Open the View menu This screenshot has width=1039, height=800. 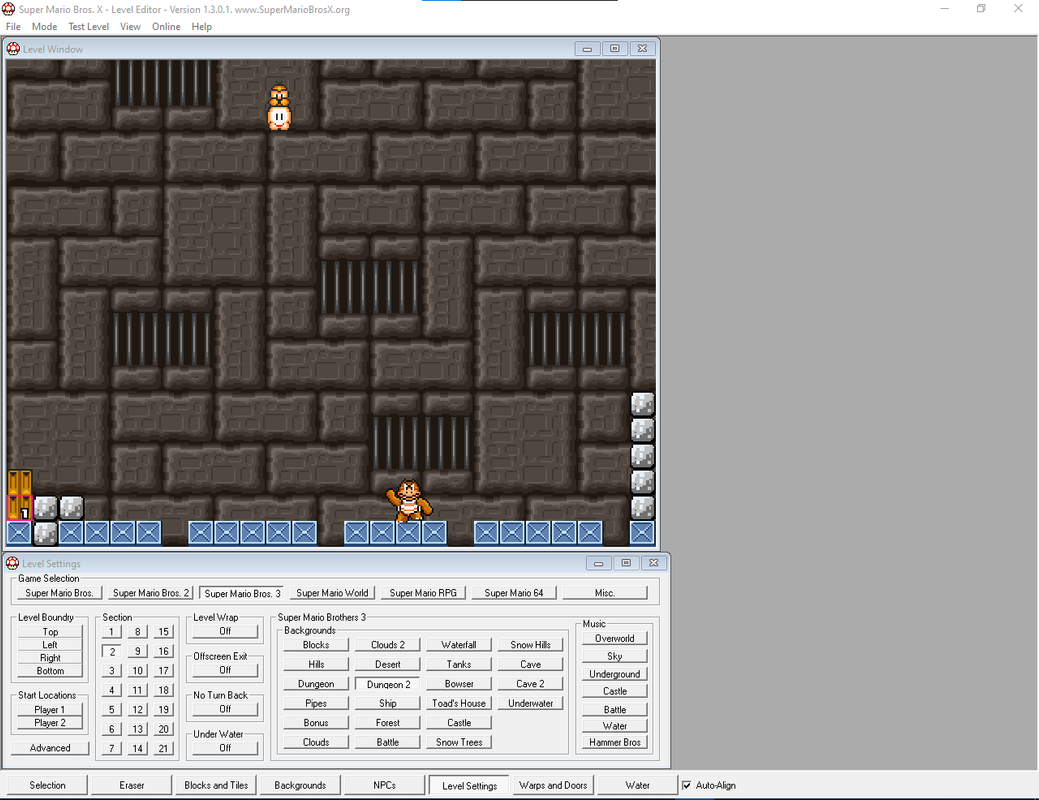130,27
